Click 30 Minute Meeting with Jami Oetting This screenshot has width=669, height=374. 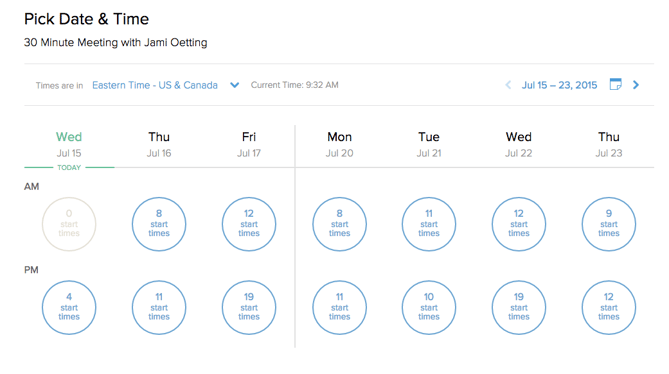click(116, 43)
